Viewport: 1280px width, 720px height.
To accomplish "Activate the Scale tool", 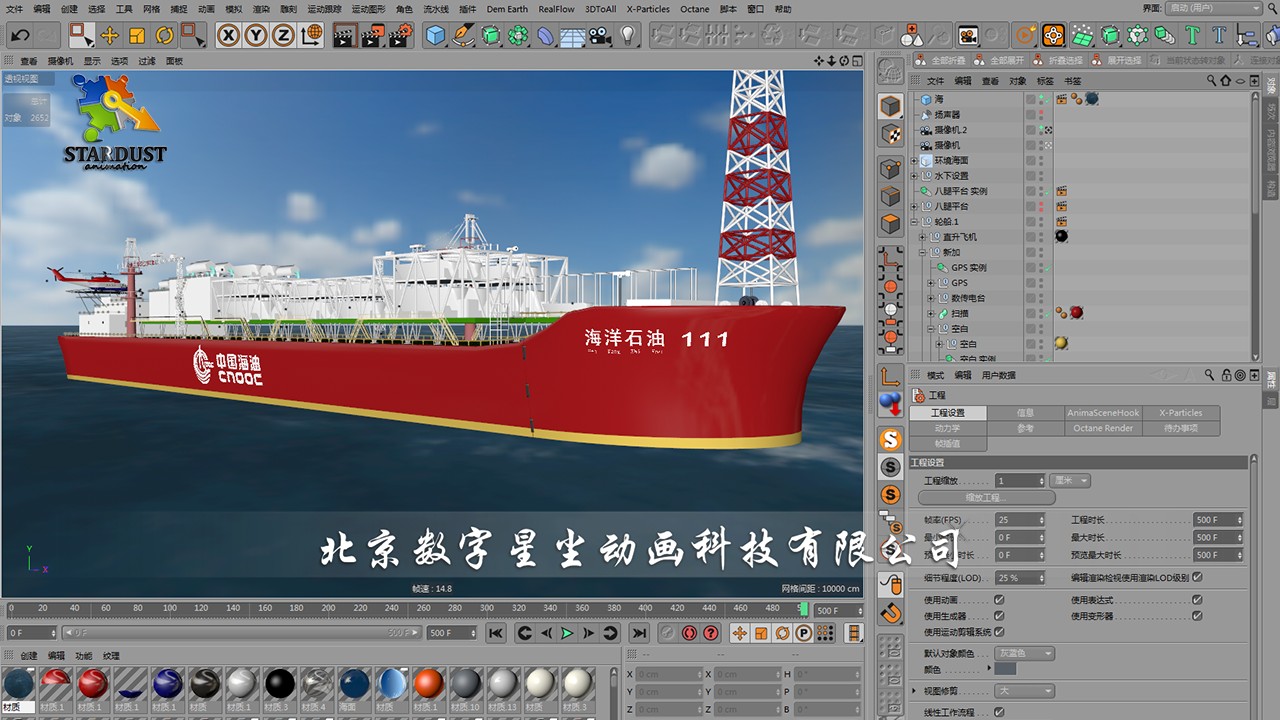I will point(137,36).
